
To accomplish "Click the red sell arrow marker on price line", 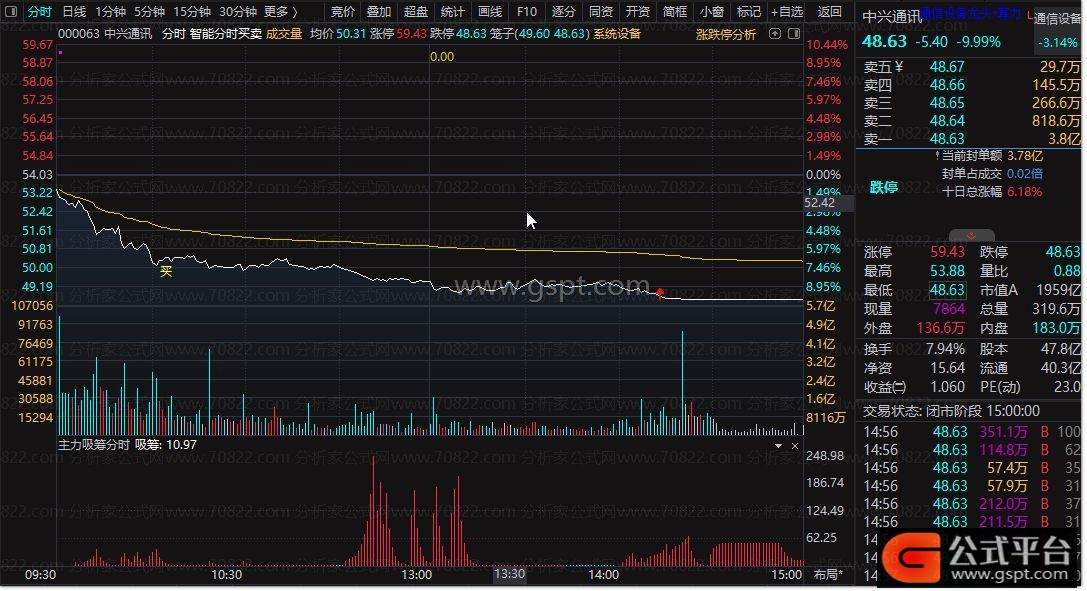I will 660,291.
